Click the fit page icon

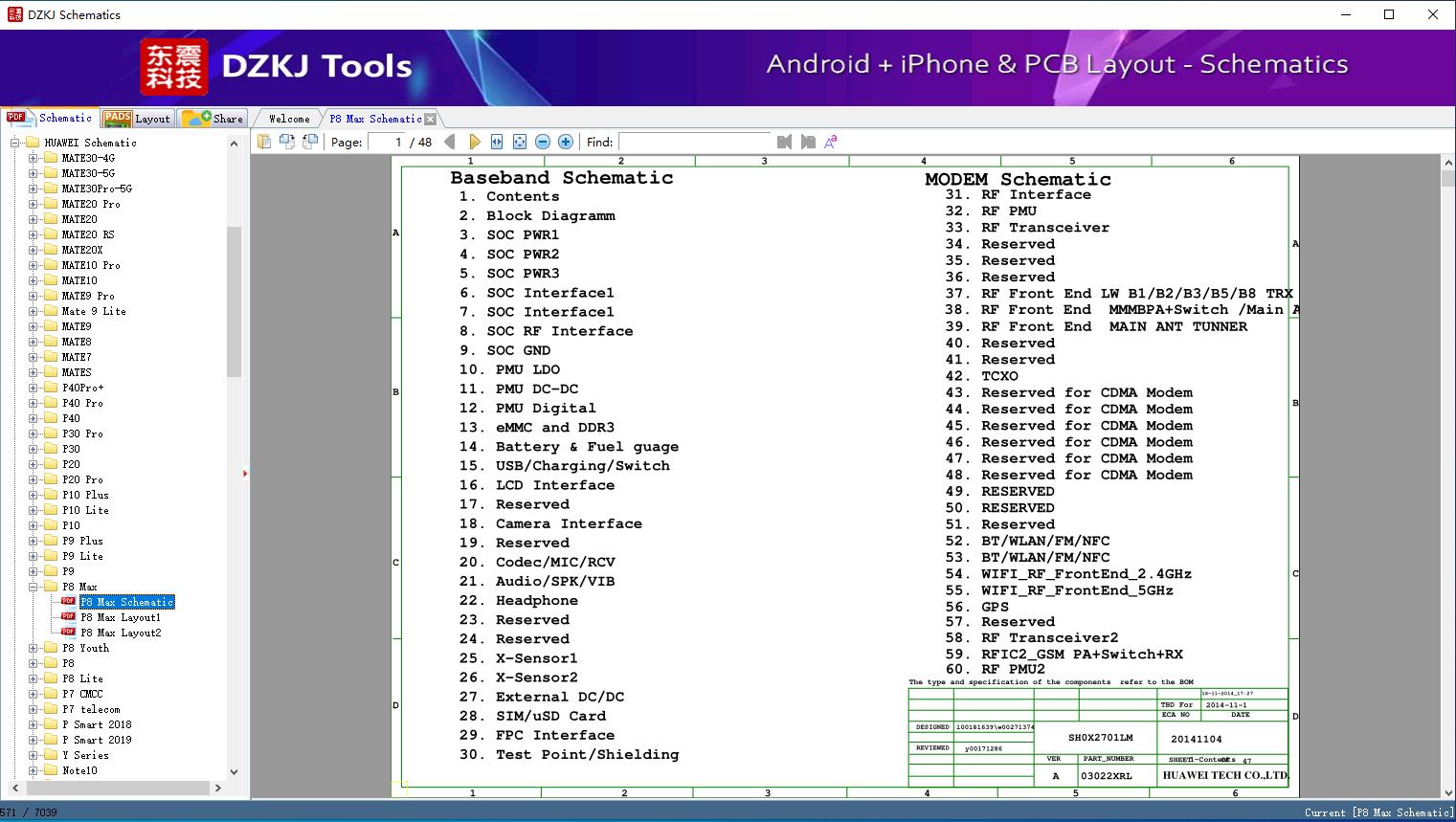[x=520, y=142]
